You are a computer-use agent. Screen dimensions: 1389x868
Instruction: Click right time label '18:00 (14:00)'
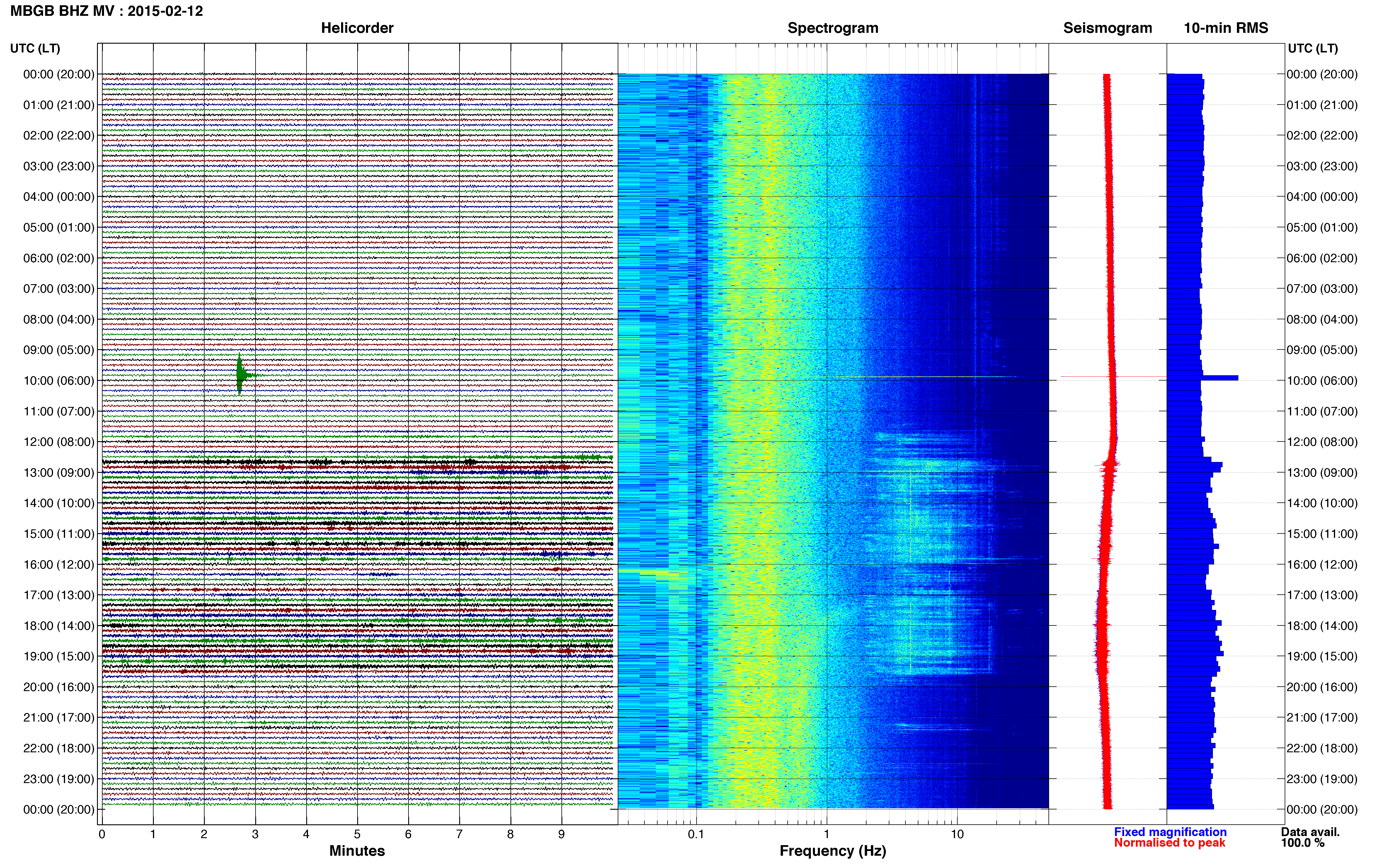tap(1322, 626)
